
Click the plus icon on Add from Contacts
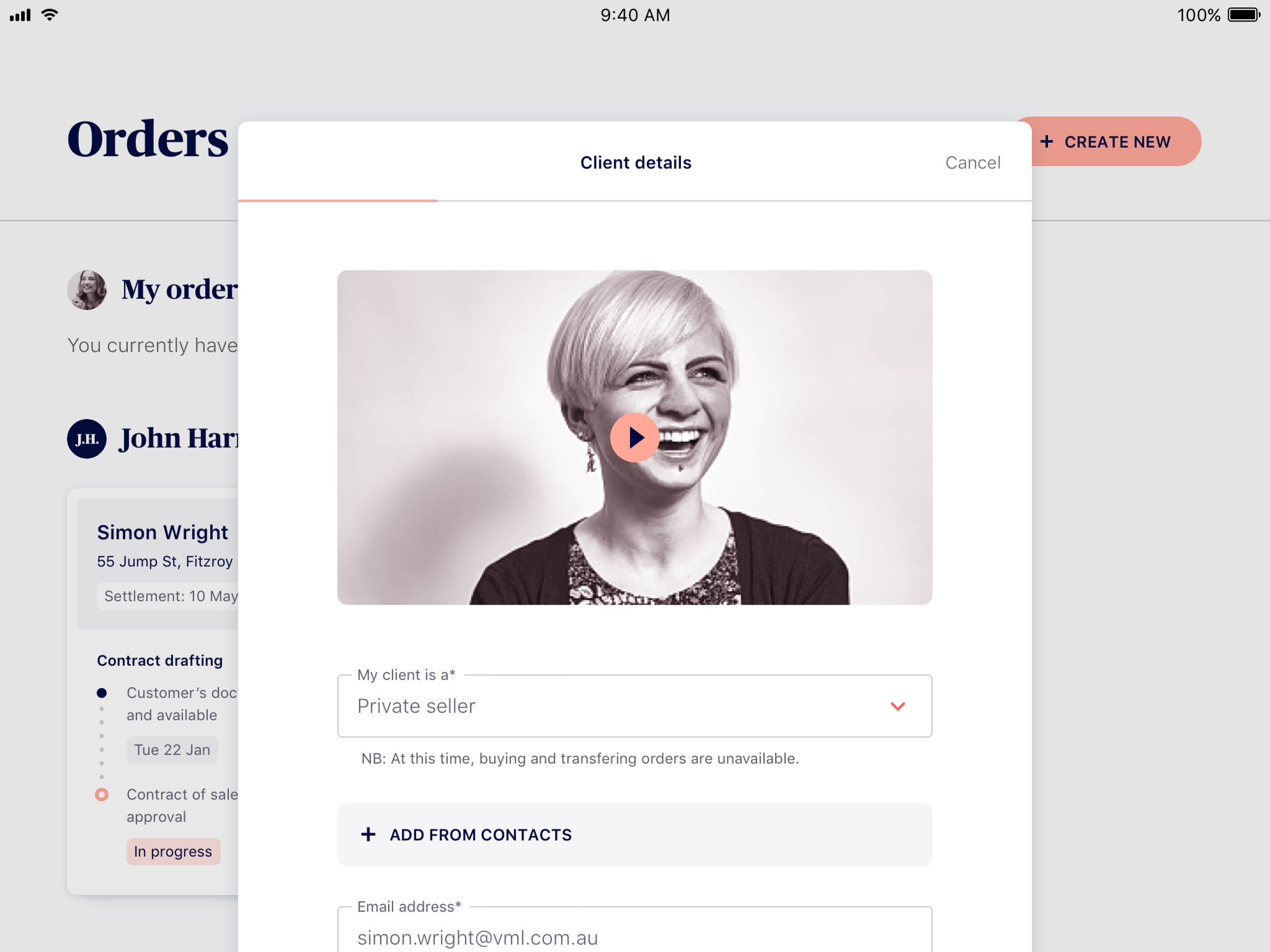tap(368, 834)
